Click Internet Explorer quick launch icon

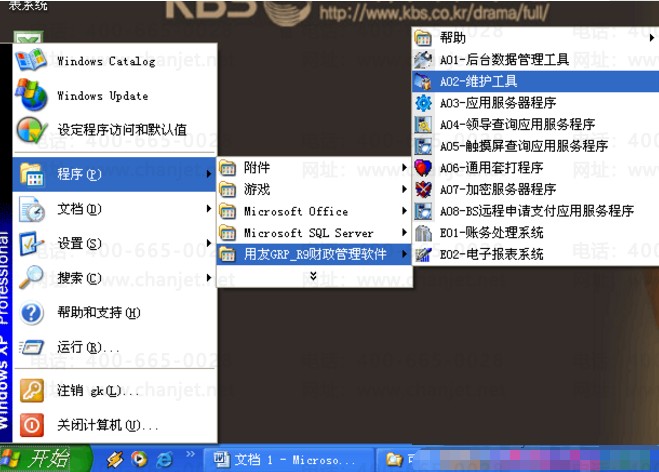click(165, 459)
